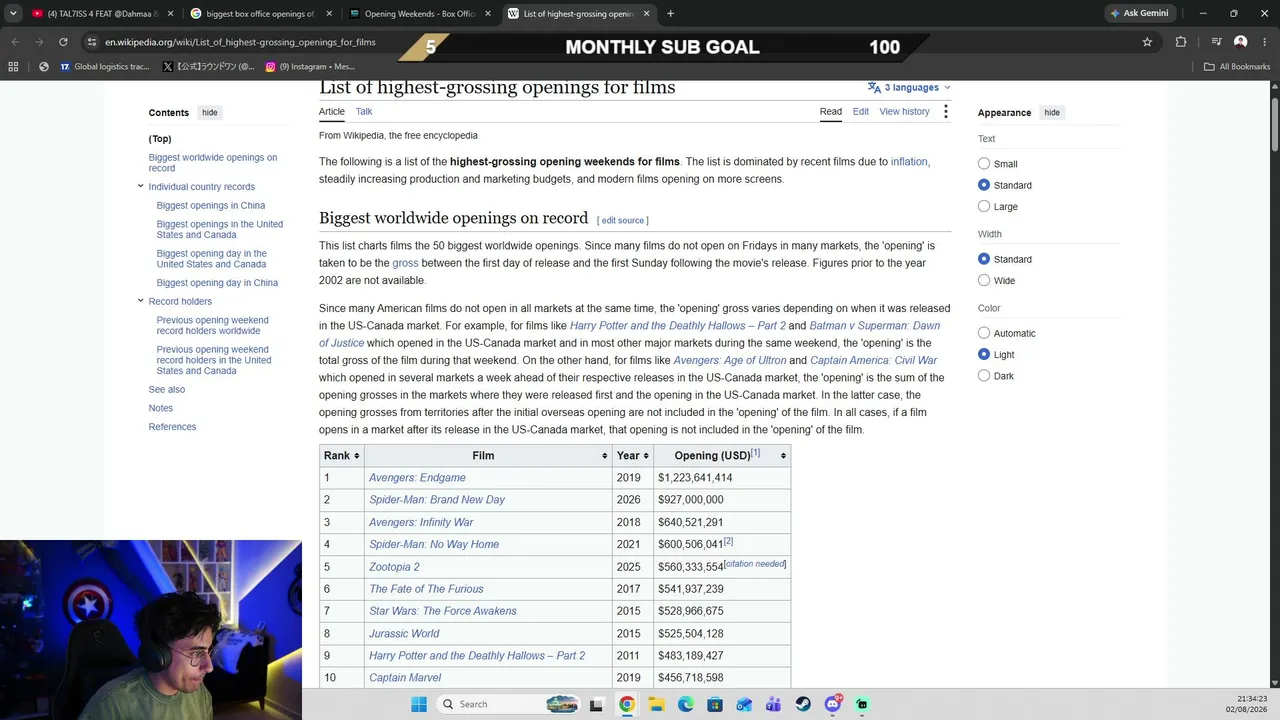Click the page vertical scrollbar

1274,125
